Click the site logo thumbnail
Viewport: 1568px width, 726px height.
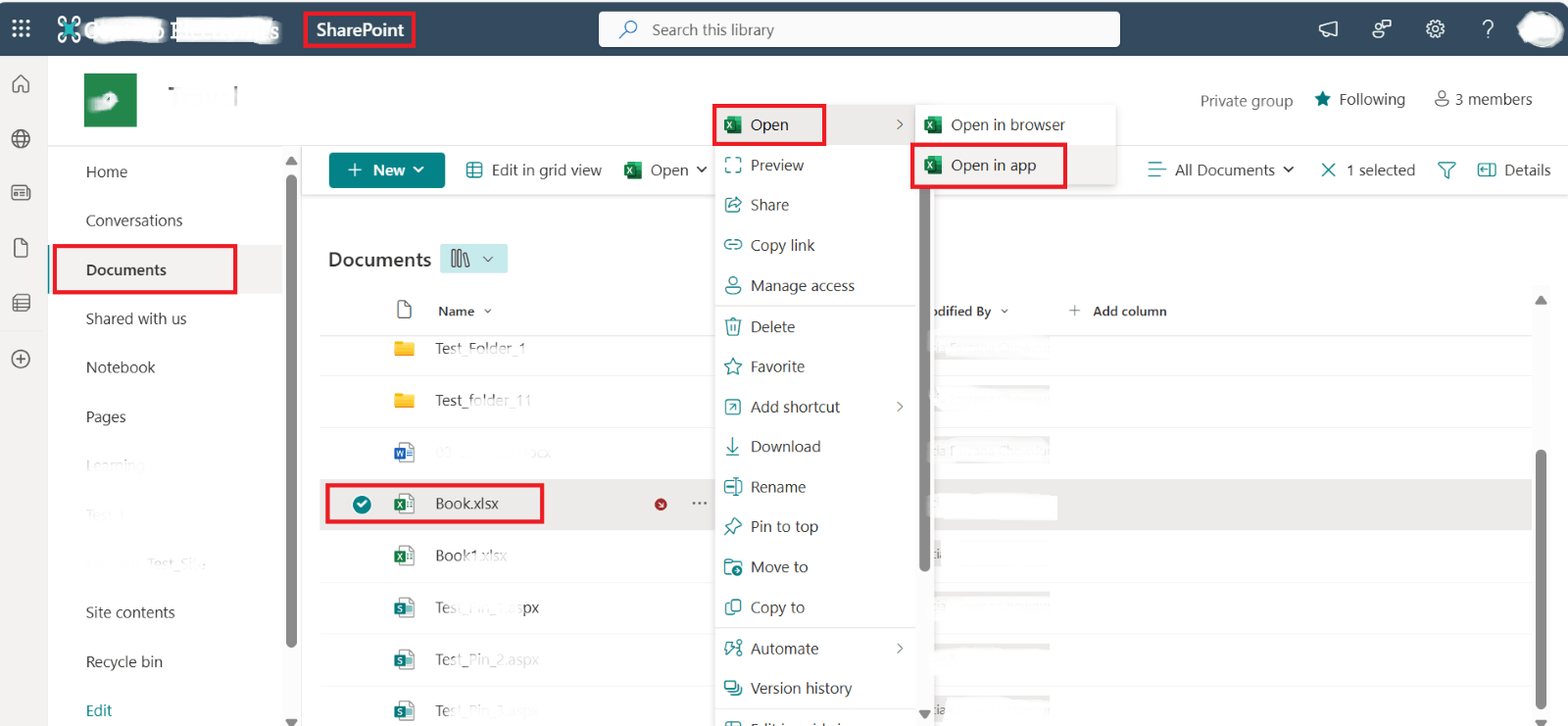pos(111,100)
